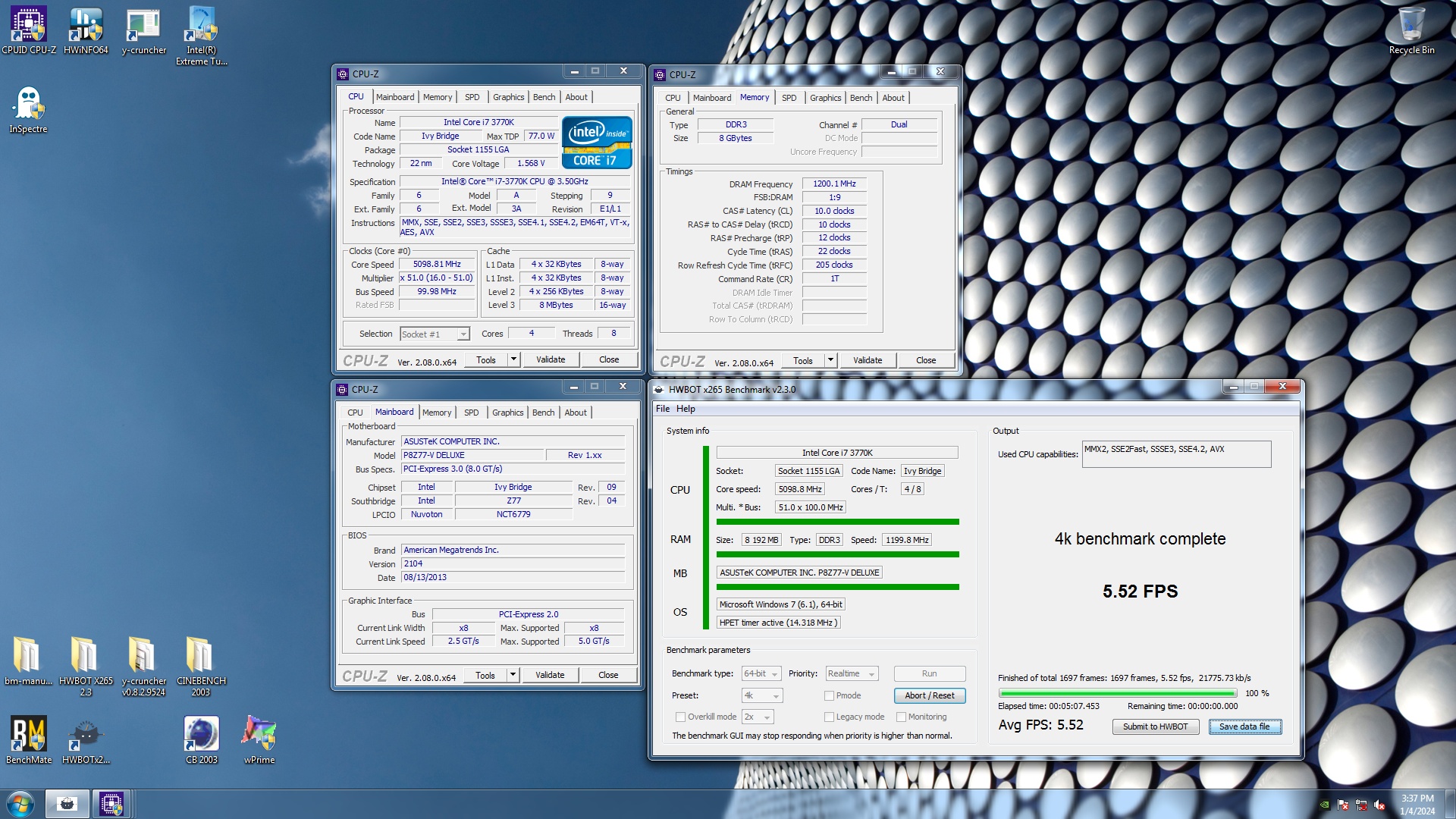The height and width of the screenshot is (819, 1456).
Task: Toggle the Pmode checkbox
Action: 830,695
